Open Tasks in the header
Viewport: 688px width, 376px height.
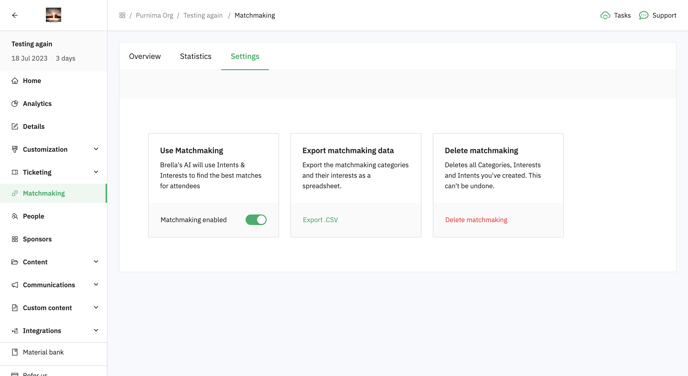[x=622, y=15]
